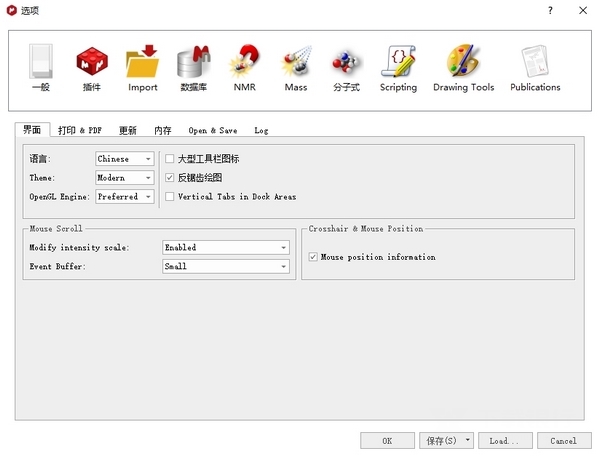The width and height of the screenshot is (600, 457).
Task: Toggle the 反锯齿绘图 checkbox
Action: (170, 178)
